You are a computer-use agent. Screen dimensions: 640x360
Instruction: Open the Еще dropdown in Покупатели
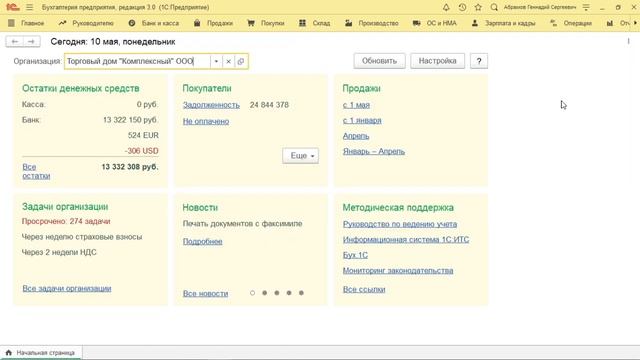click(x=300, y=156)
